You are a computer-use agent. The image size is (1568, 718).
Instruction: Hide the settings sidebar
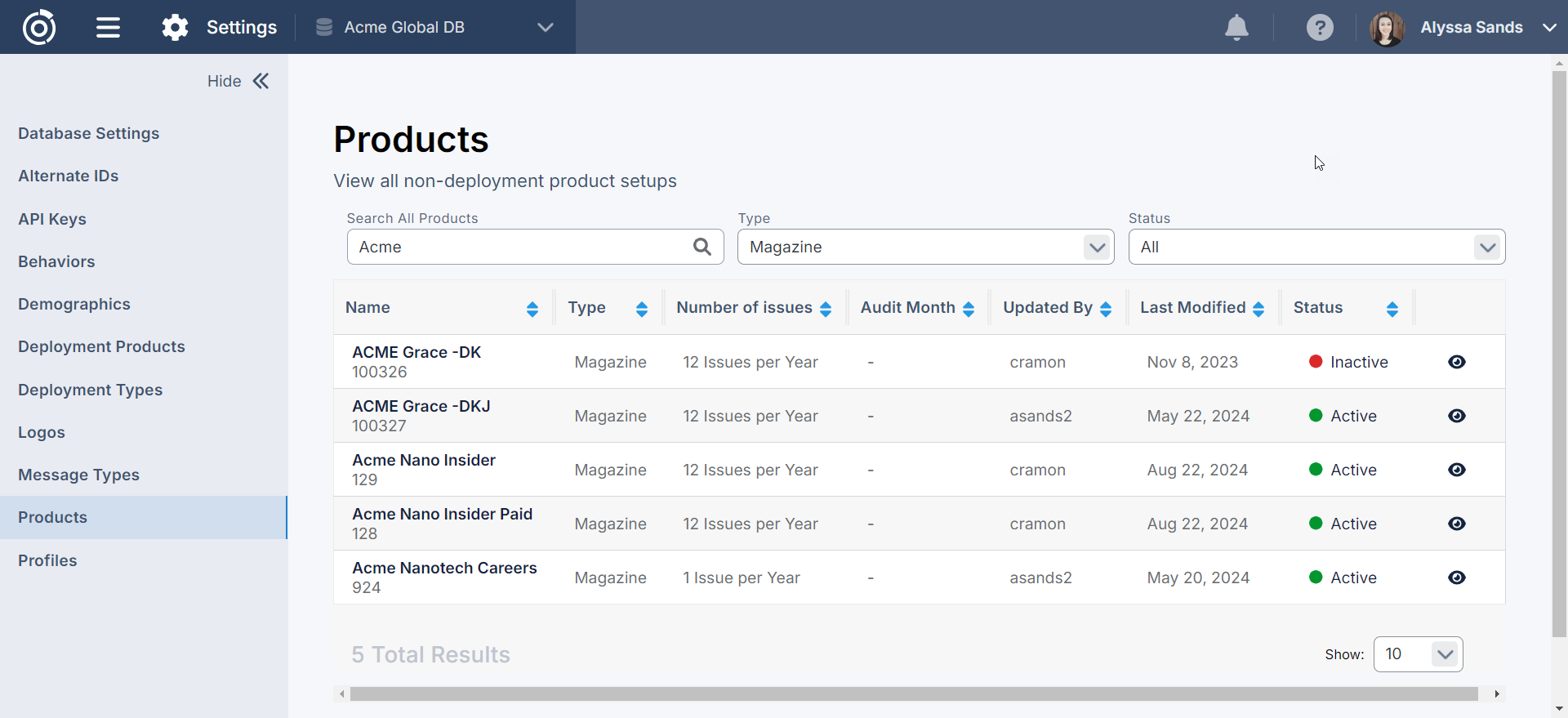pos(238,81)
